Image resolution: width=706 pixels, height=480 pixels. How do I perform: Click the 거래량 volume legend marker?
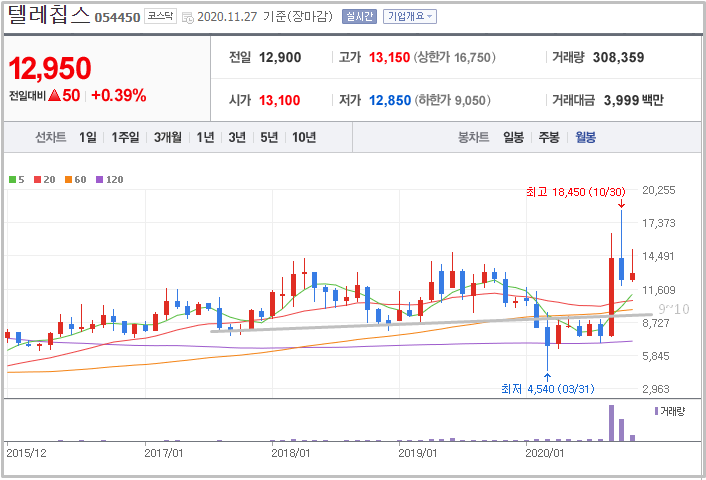pos(656,411)
